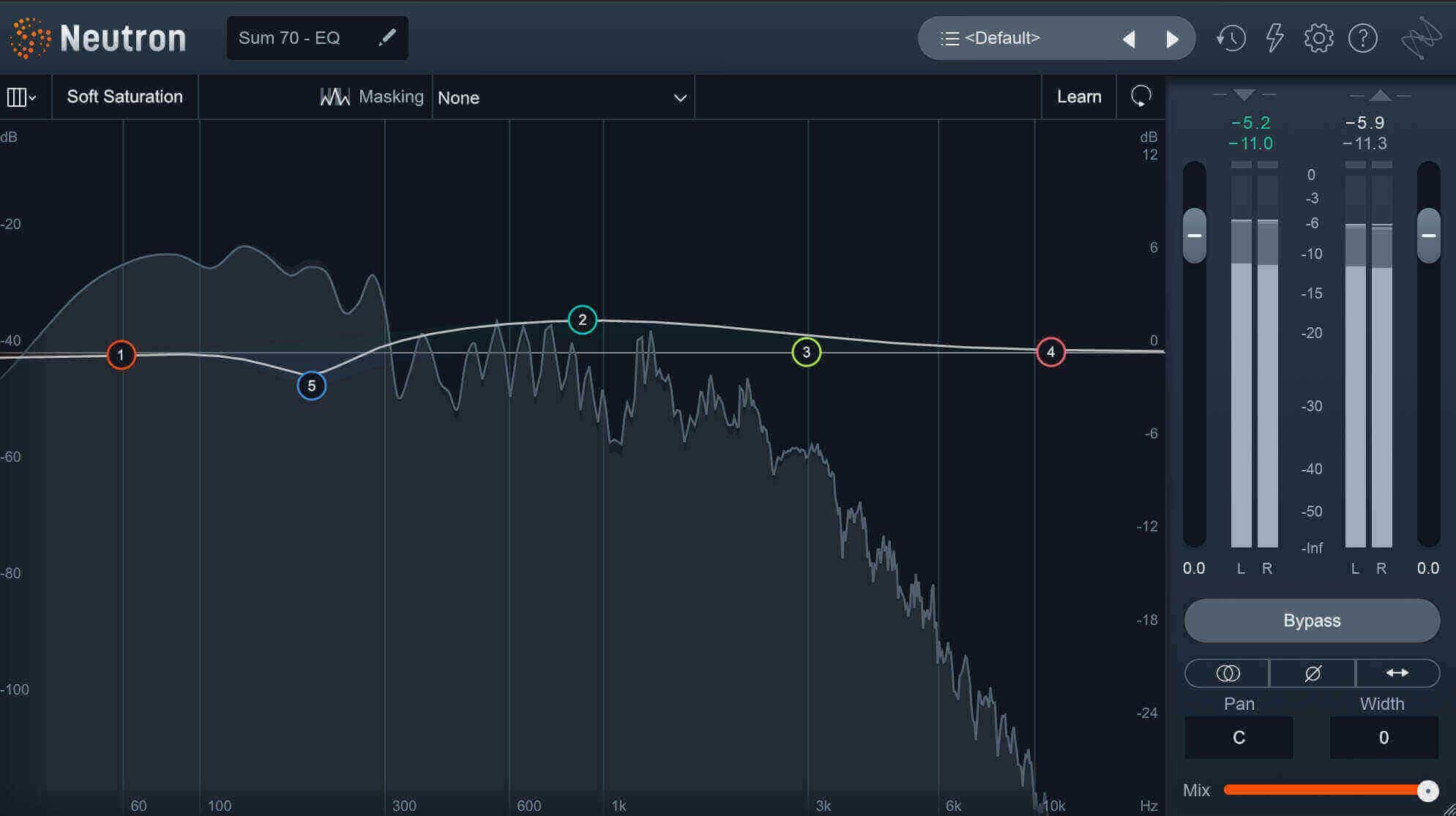1456x816 pixels.
Task: Click the input gain value 0.0
Action: click(1194, 569)
